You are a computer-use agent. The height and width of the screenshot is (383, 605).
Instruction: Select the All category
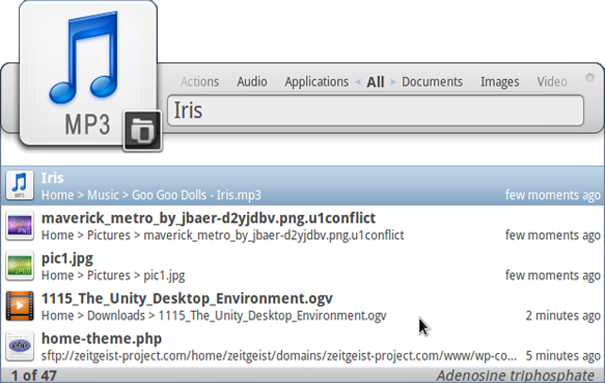(375, 82)
